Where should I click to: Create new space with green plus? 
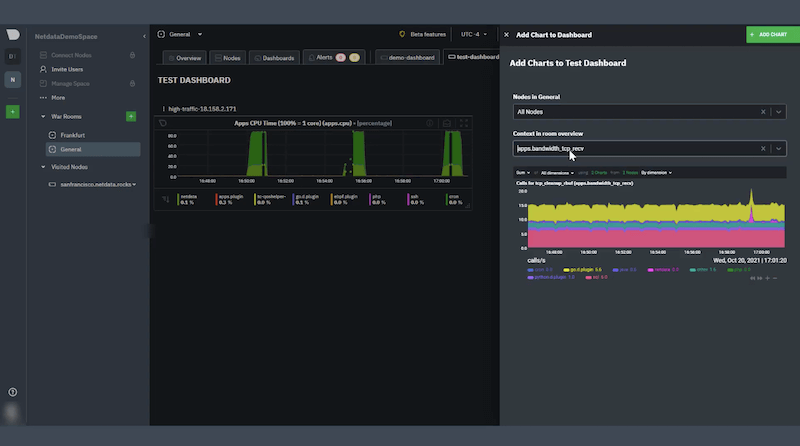(13, 112)
